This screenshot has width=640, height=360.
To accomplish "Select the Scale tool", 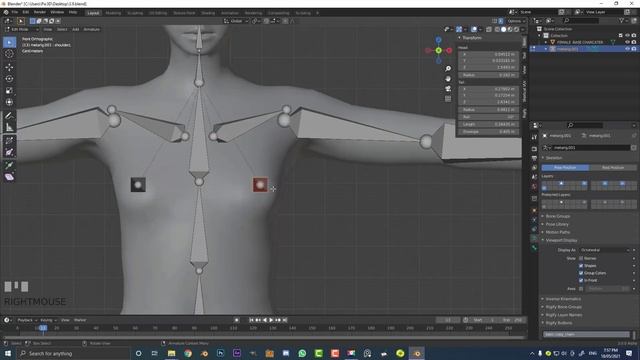I will pos(9,91).
